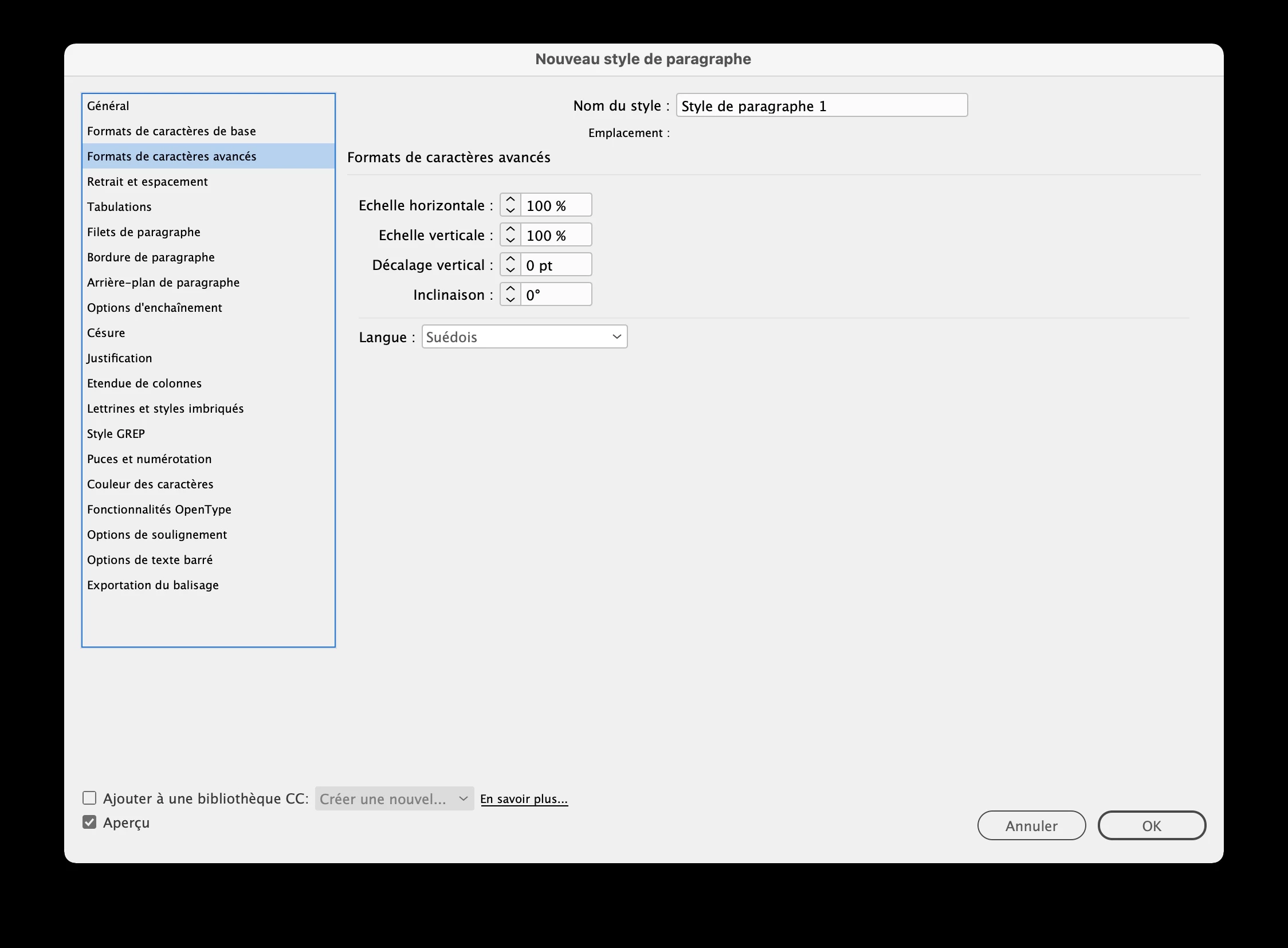Decrease Inclinaison with down arrow
Image resolution: width=1288 pixels, height=948 pixels.
510,300
